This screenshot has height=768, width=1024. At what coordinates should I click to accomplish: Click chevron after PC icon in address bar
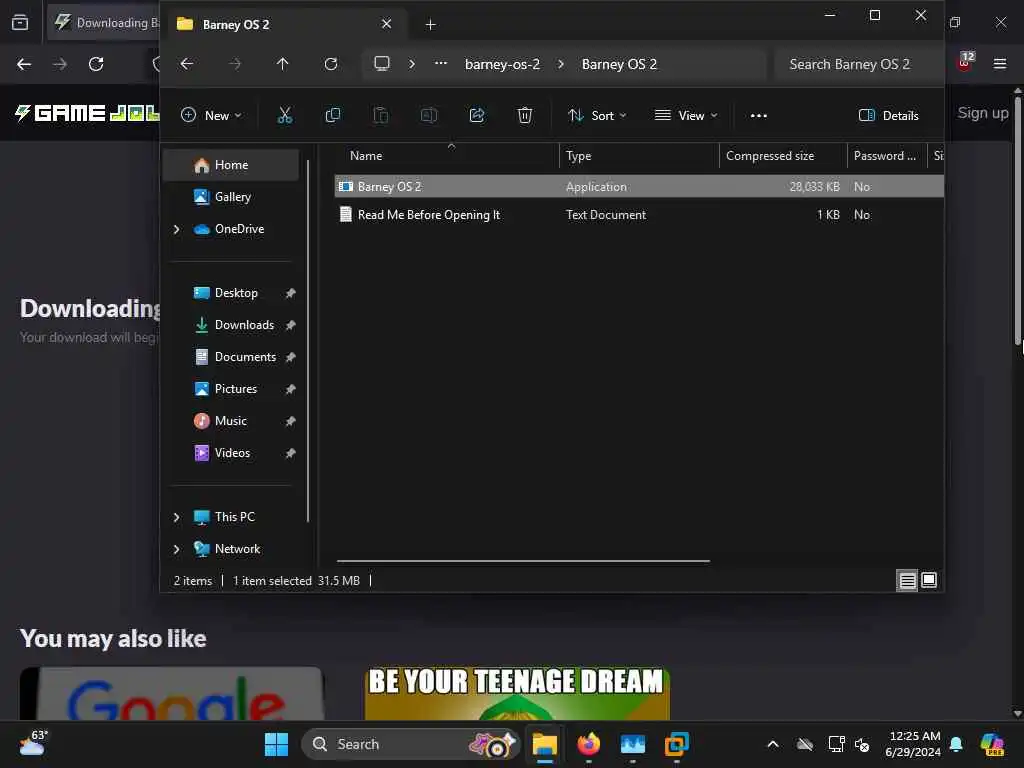pos(411,64)
